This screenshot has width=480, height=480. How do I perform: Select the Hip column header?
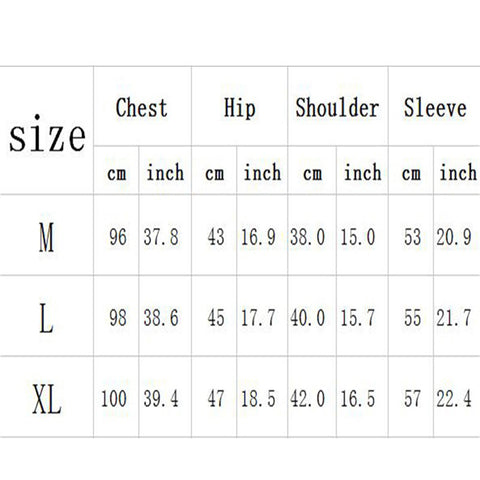240,108
